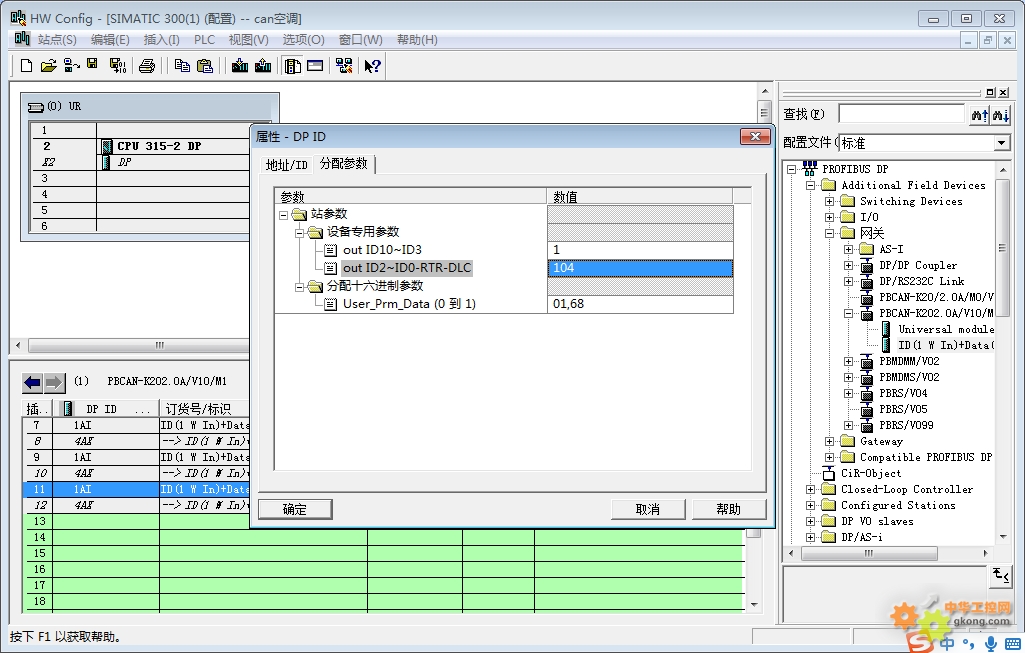The height and width of the screenshot is (653, 1025).
Task: Collapse the 分配十六进制参数 folder node
Action: point(299,286)
